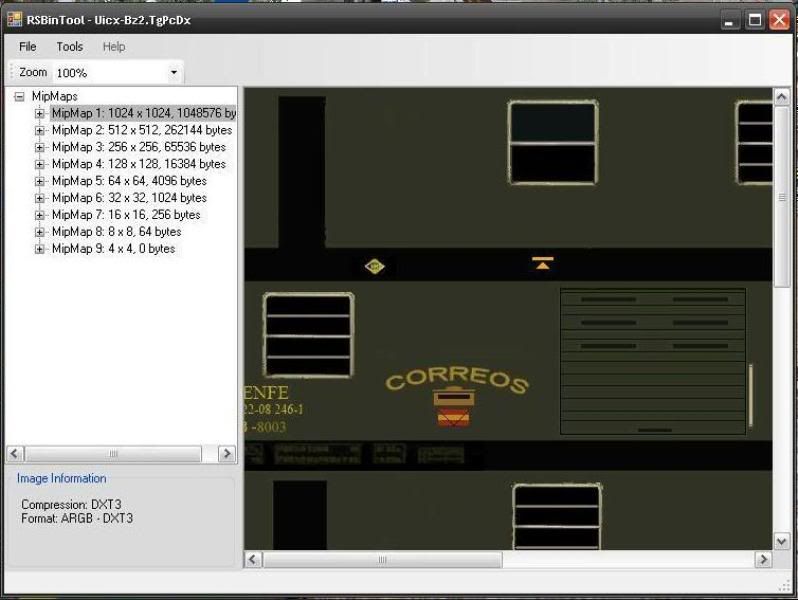Click the window resize grip corner
This screenshot has width=798, height=600.
pos(785,587)
